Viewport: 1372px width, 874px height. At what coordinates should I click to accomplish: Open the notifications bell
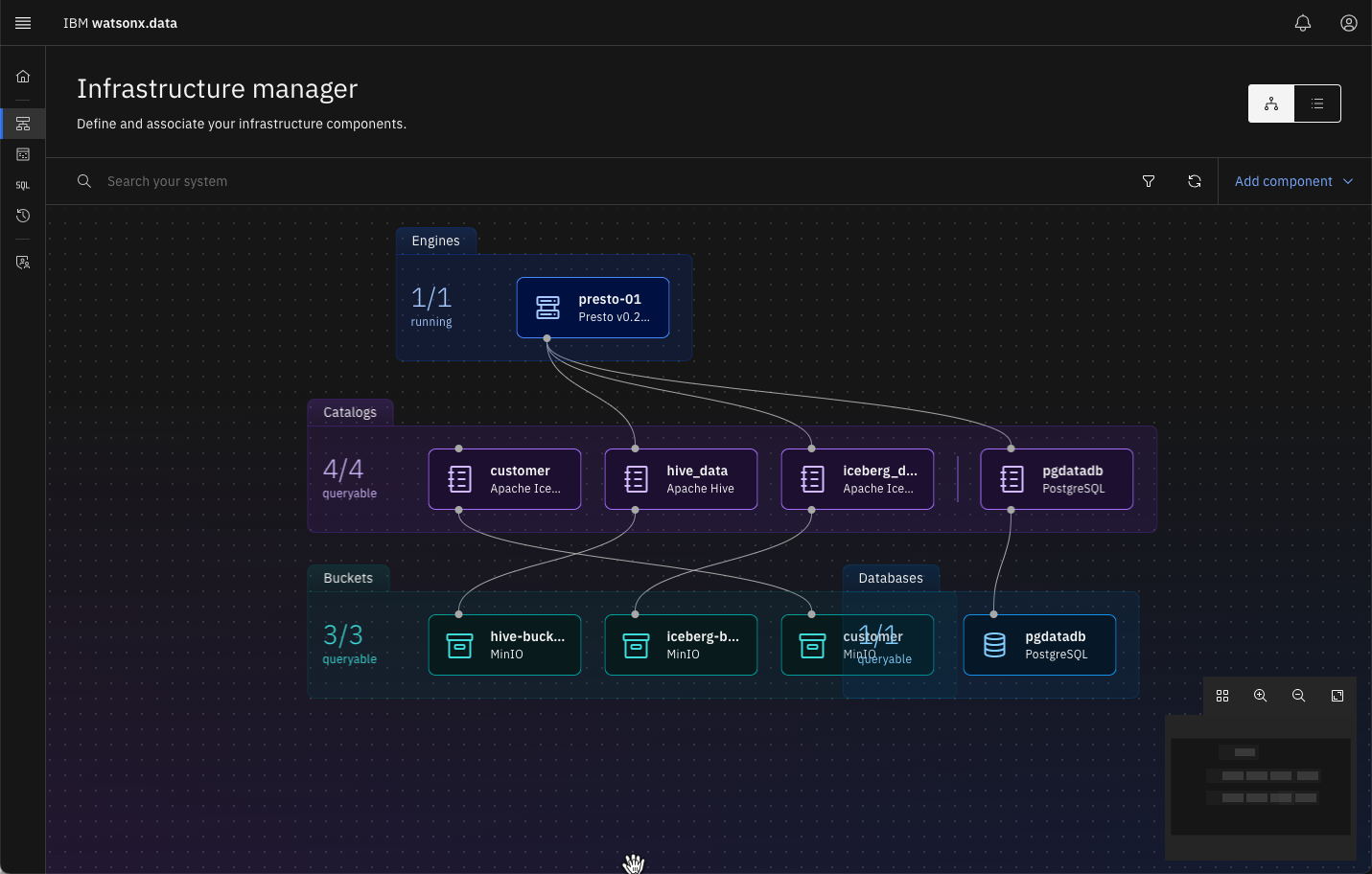click(x=1302, y=23)
